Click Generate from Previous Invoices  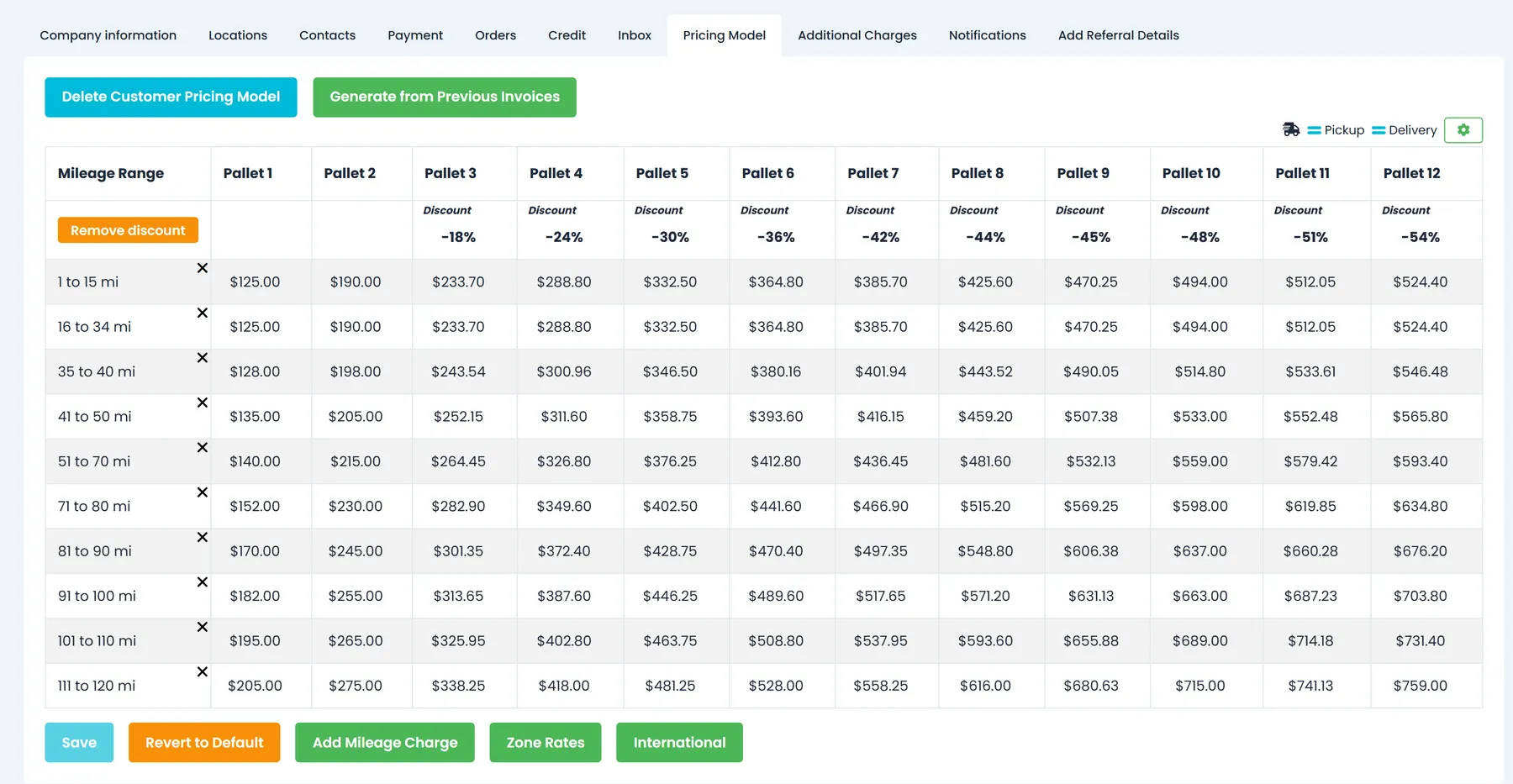point(445,97)
